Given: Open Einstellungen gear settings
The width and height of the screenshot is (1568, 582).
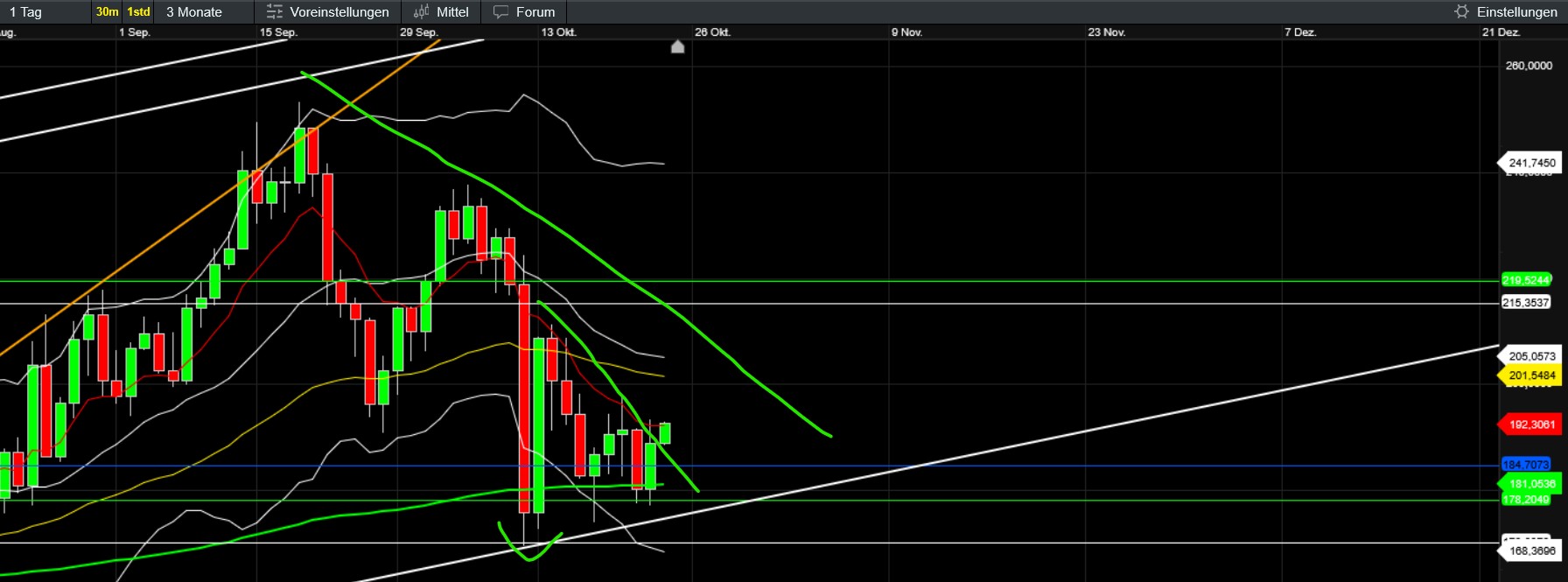Looking at the screenshot, I should point(1461,12).
